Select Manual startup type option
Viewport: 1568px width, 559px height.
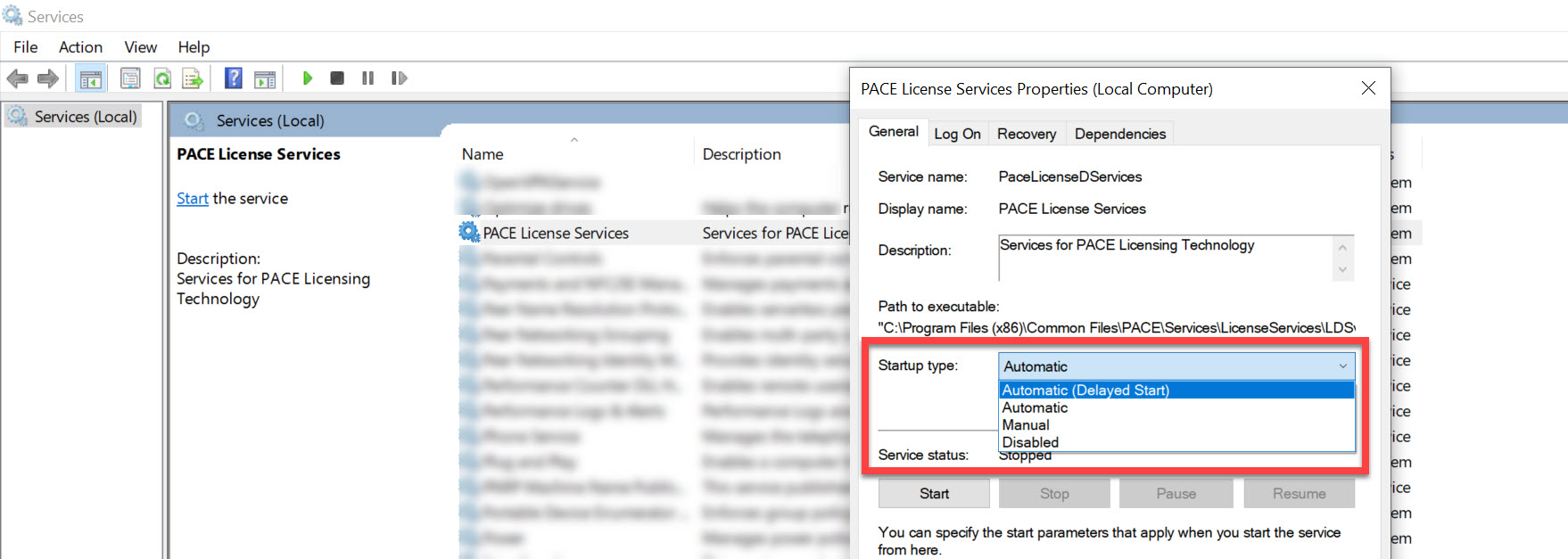1026,425
